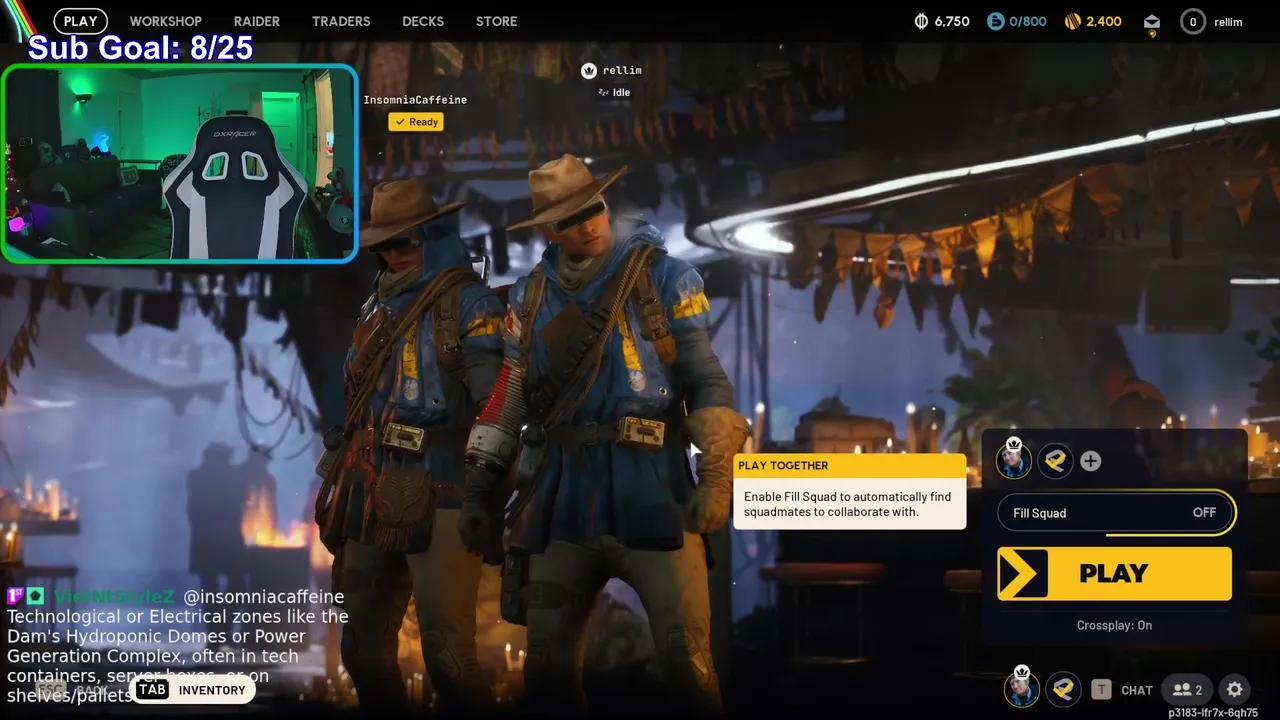Switch to the WORKSHOP tab

pyautogui.click(x=165, y=21)
